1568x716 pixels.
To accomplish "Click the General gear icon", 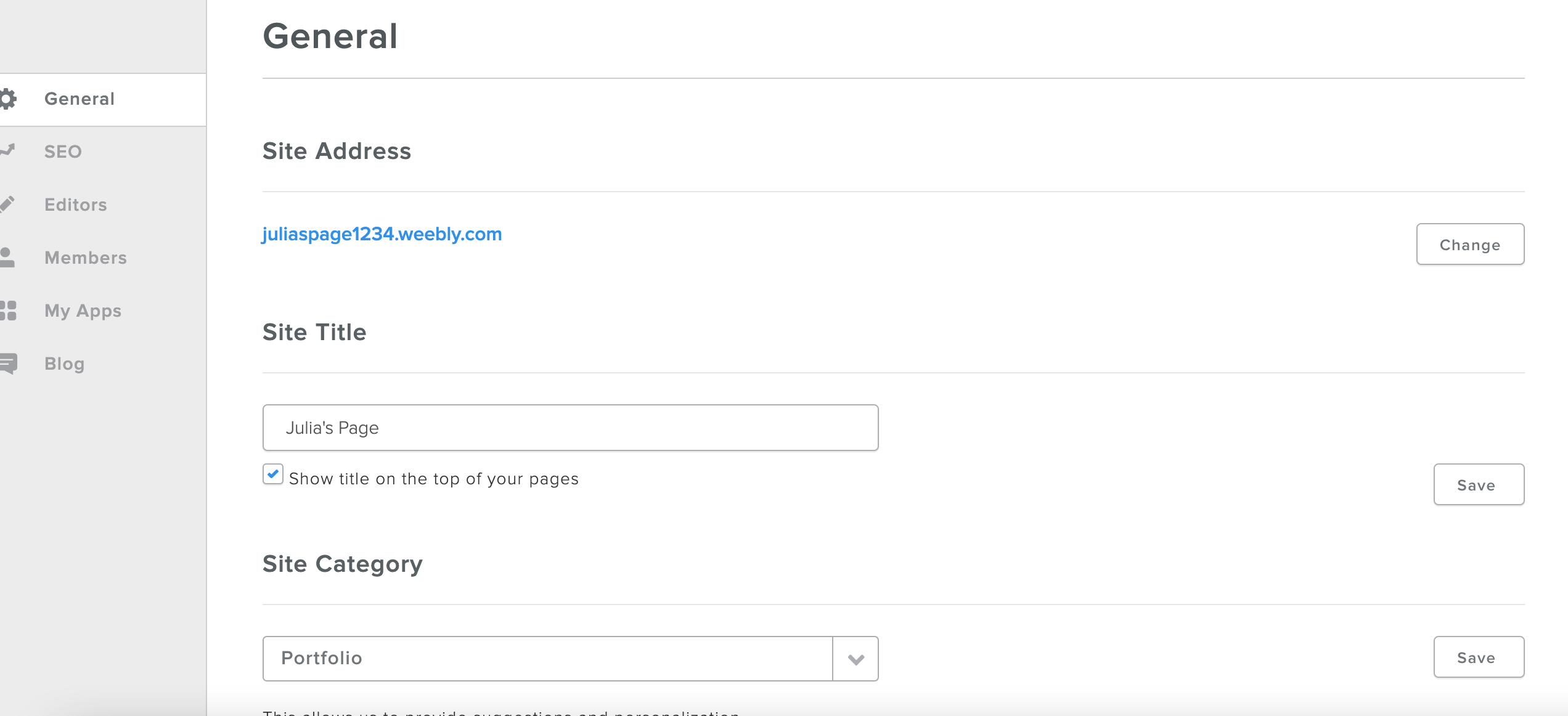I will 7,99.
